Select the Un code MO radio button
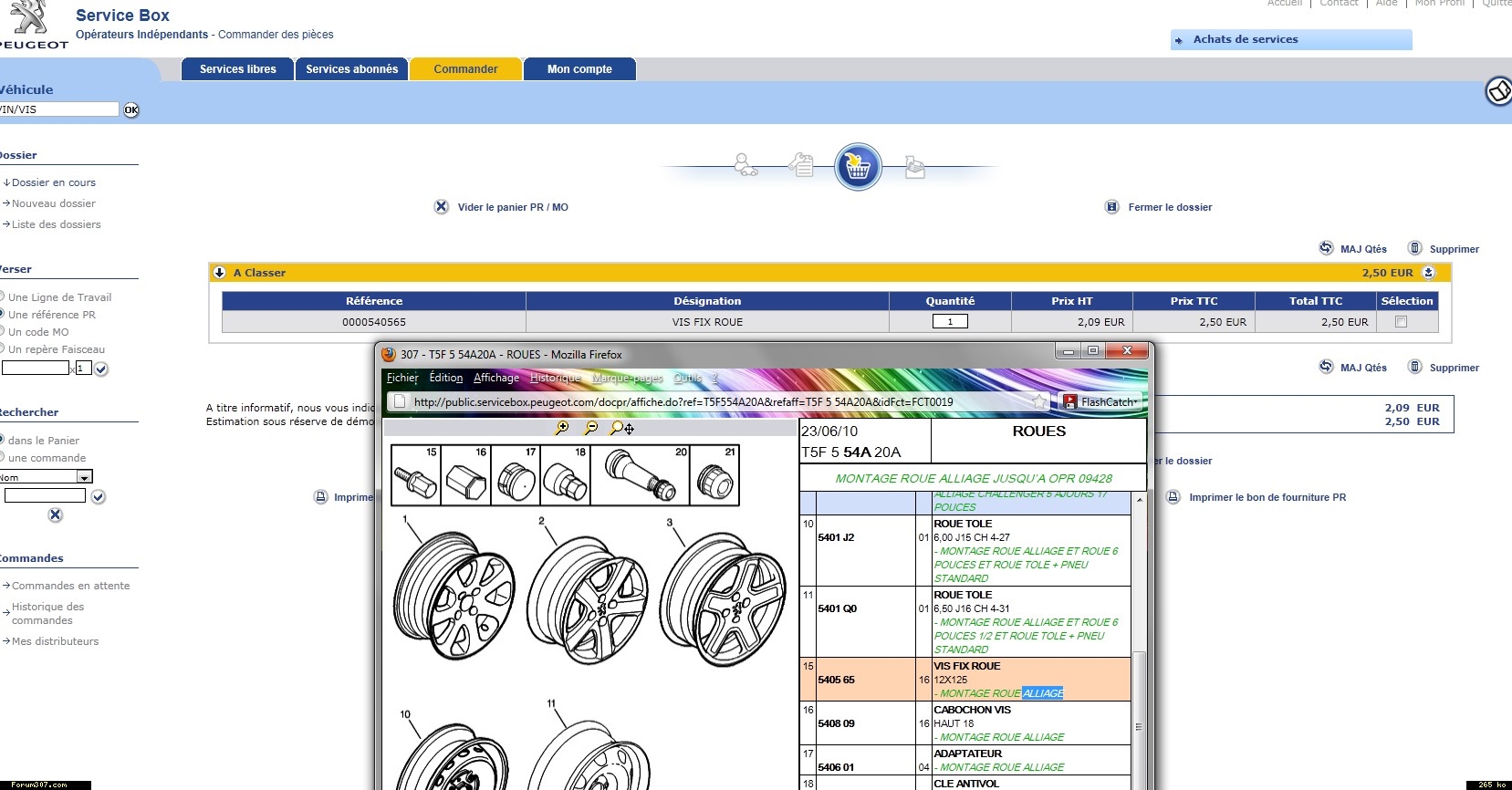The width and height of the screenshot is (1512, 790). (2, 331)
